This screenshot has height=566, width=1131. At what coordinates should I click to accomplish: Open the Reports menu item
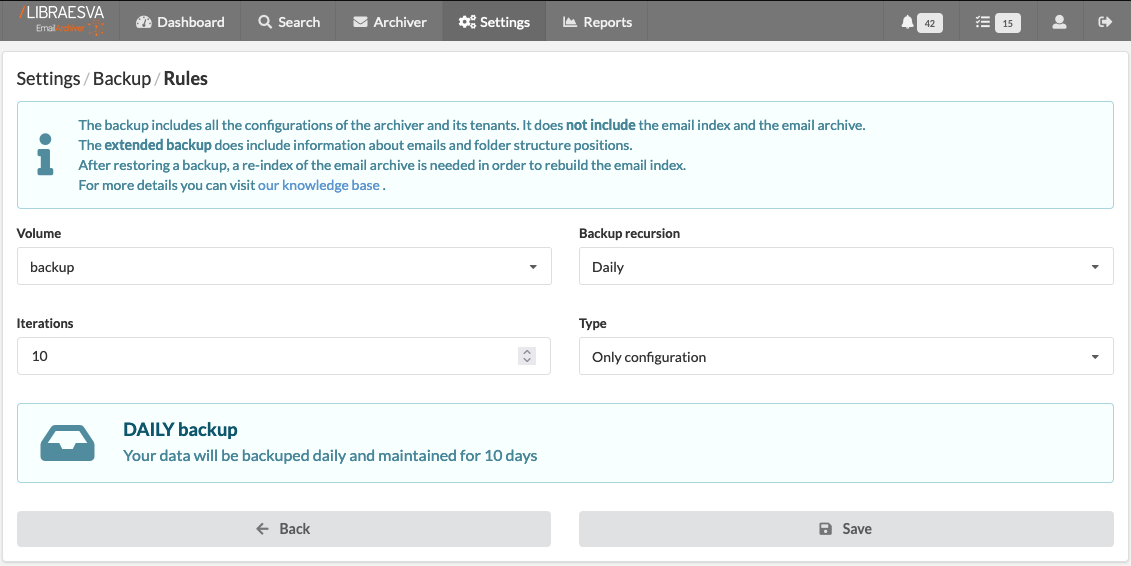pyautogui.click(x=597, y=22)
